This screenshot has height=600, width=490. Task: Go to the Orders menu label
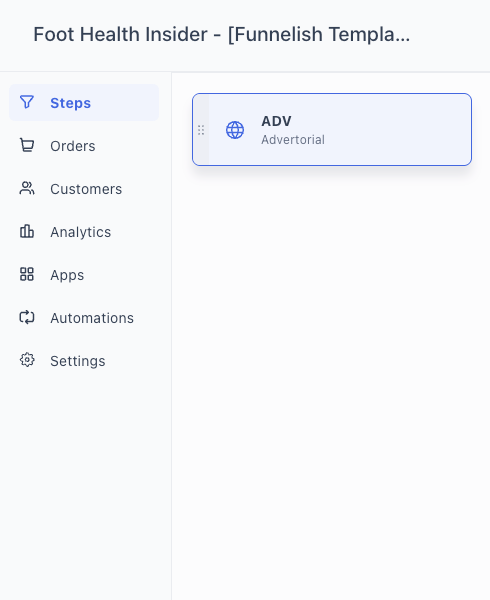coord(73,146)
